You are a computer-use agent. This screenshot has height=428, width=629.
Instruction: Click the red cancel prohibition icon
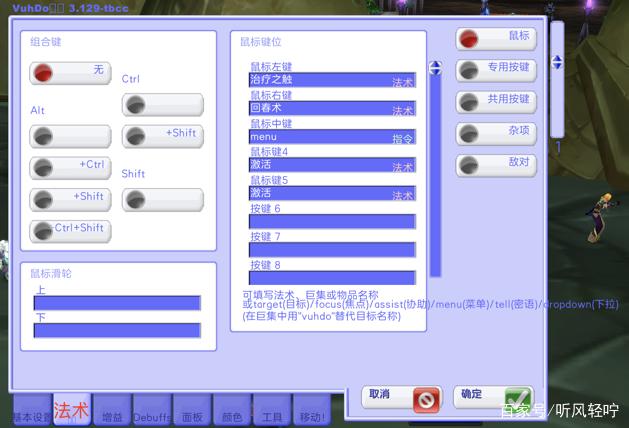pyautogui.click(x=426, y=400)
